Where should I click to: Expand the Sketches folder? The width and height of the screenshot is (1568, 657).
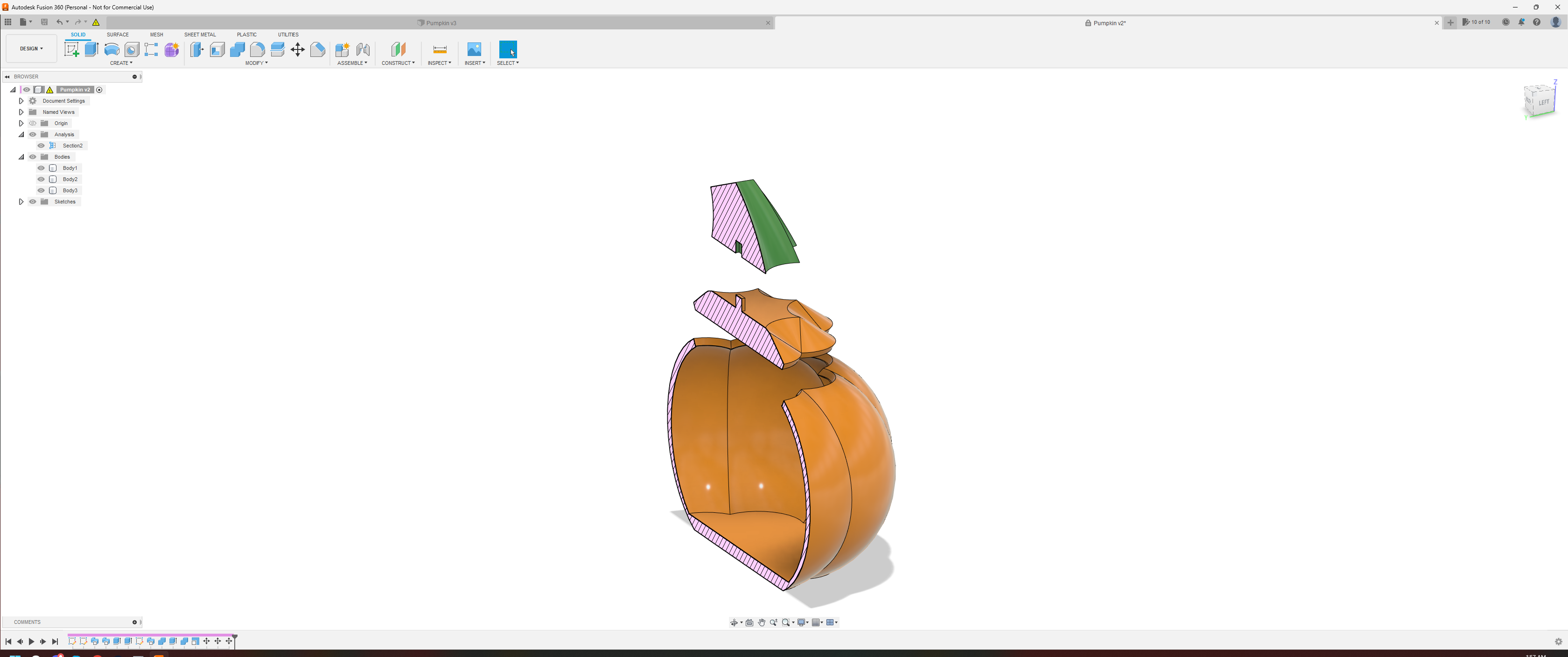(x=21, y=202)
